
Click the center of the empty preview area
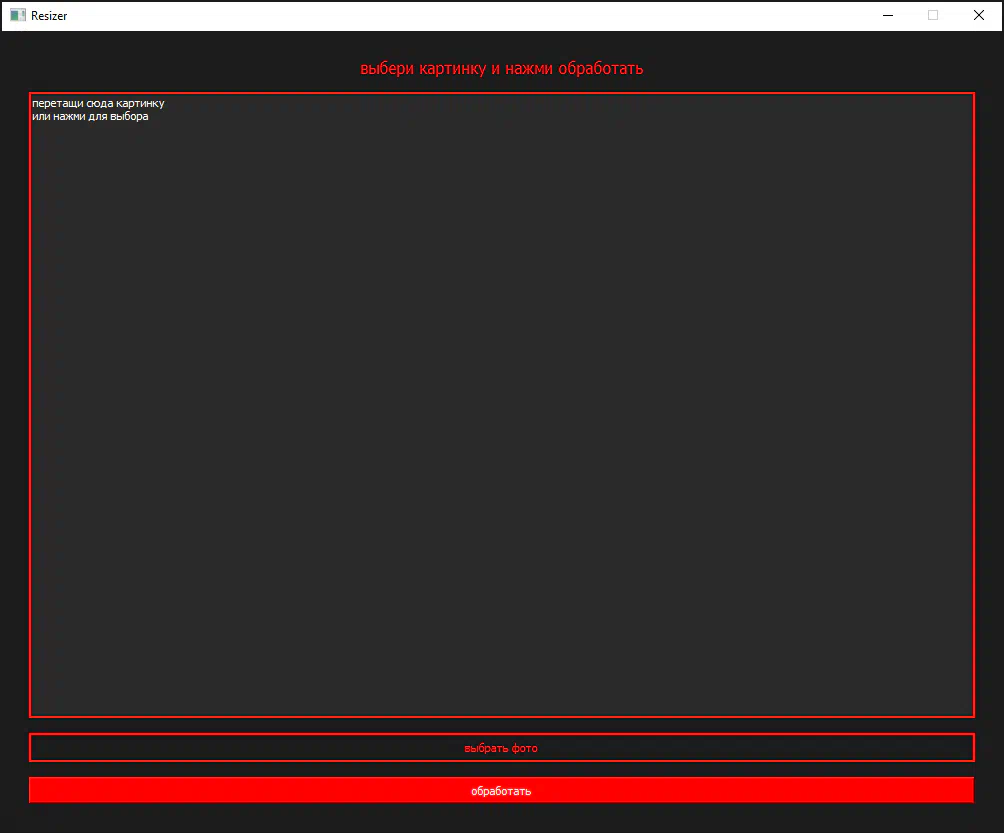tap(501, 405)
